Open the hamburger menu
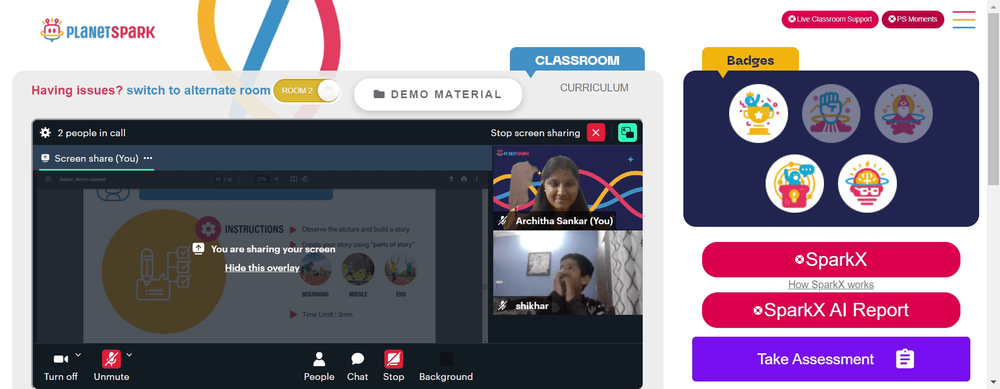 coord(964,19)
